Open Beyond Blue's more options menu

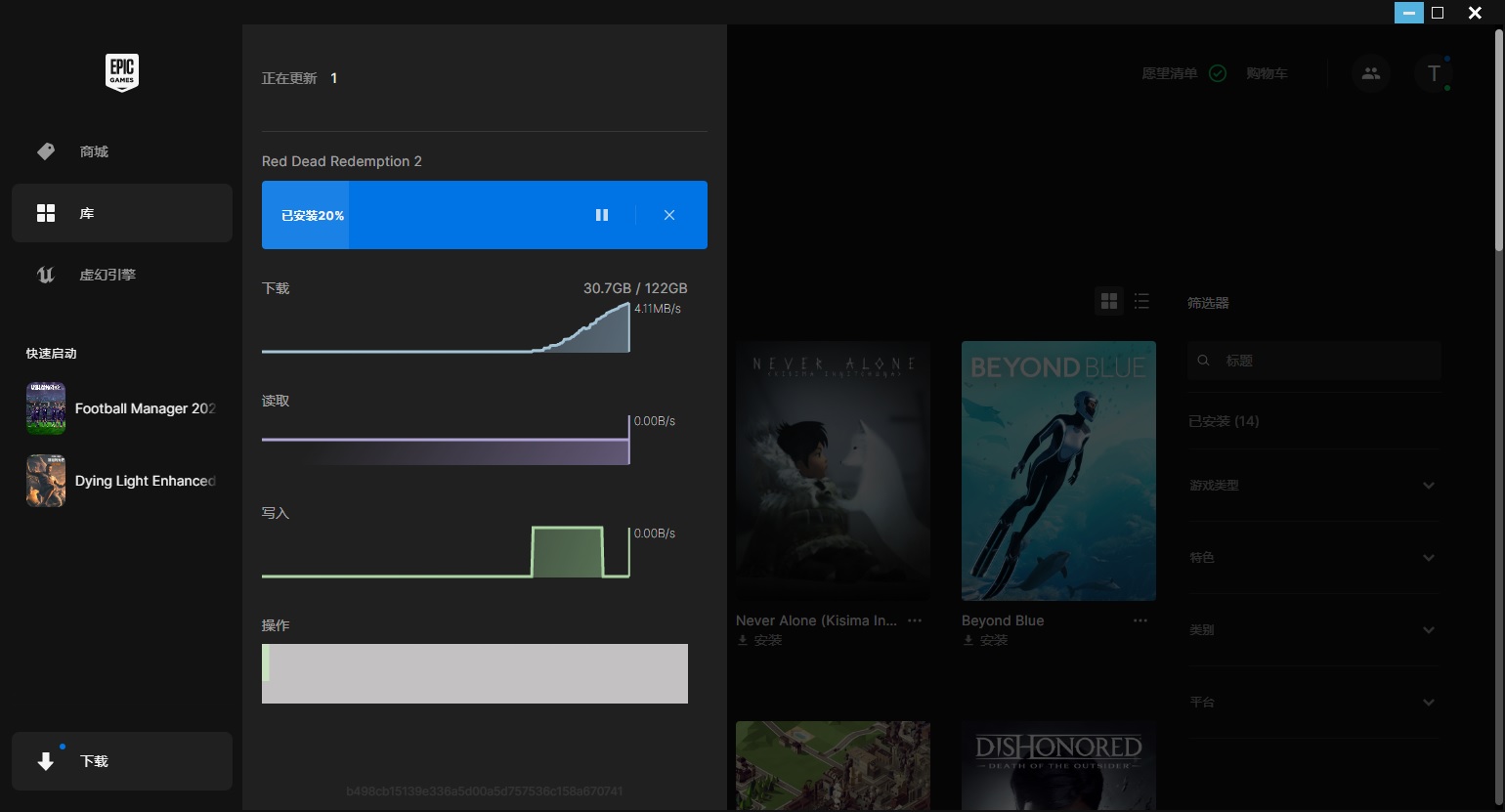click(1140, 620)
